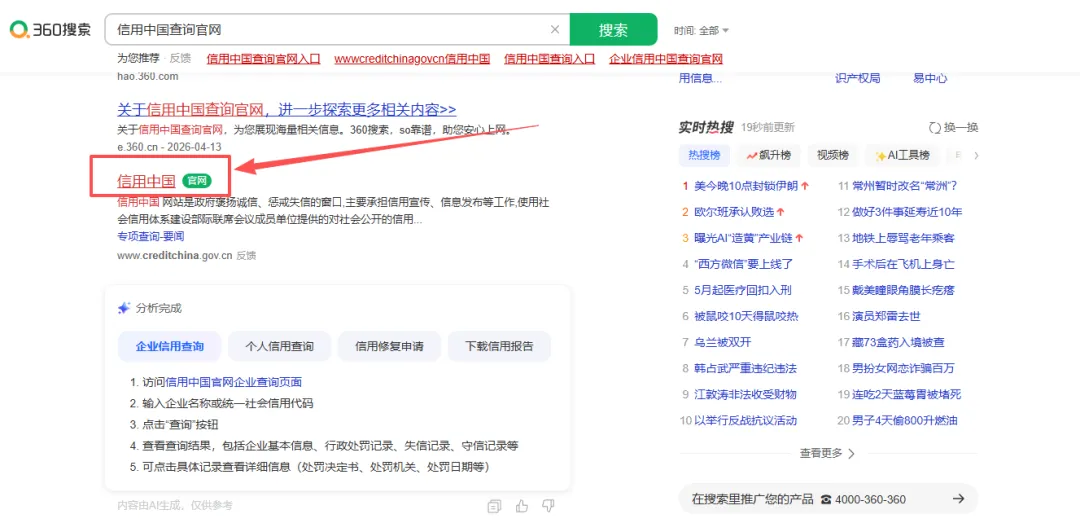Open hot search 戴美瞳眼角膜长疙瘩
Screen dimensions: 1080x523
click(x=904, y=290)
